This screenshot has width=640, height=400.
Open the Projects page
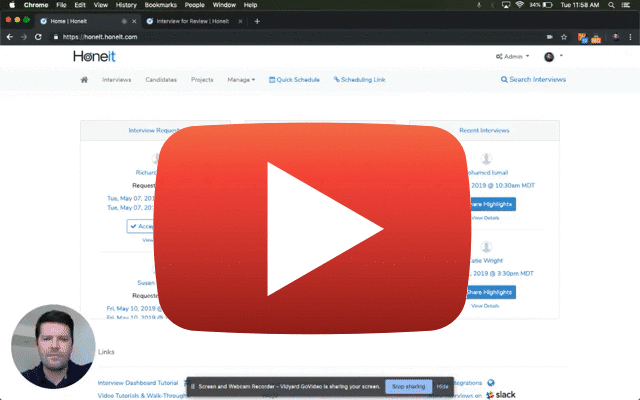tap(202, 80)
